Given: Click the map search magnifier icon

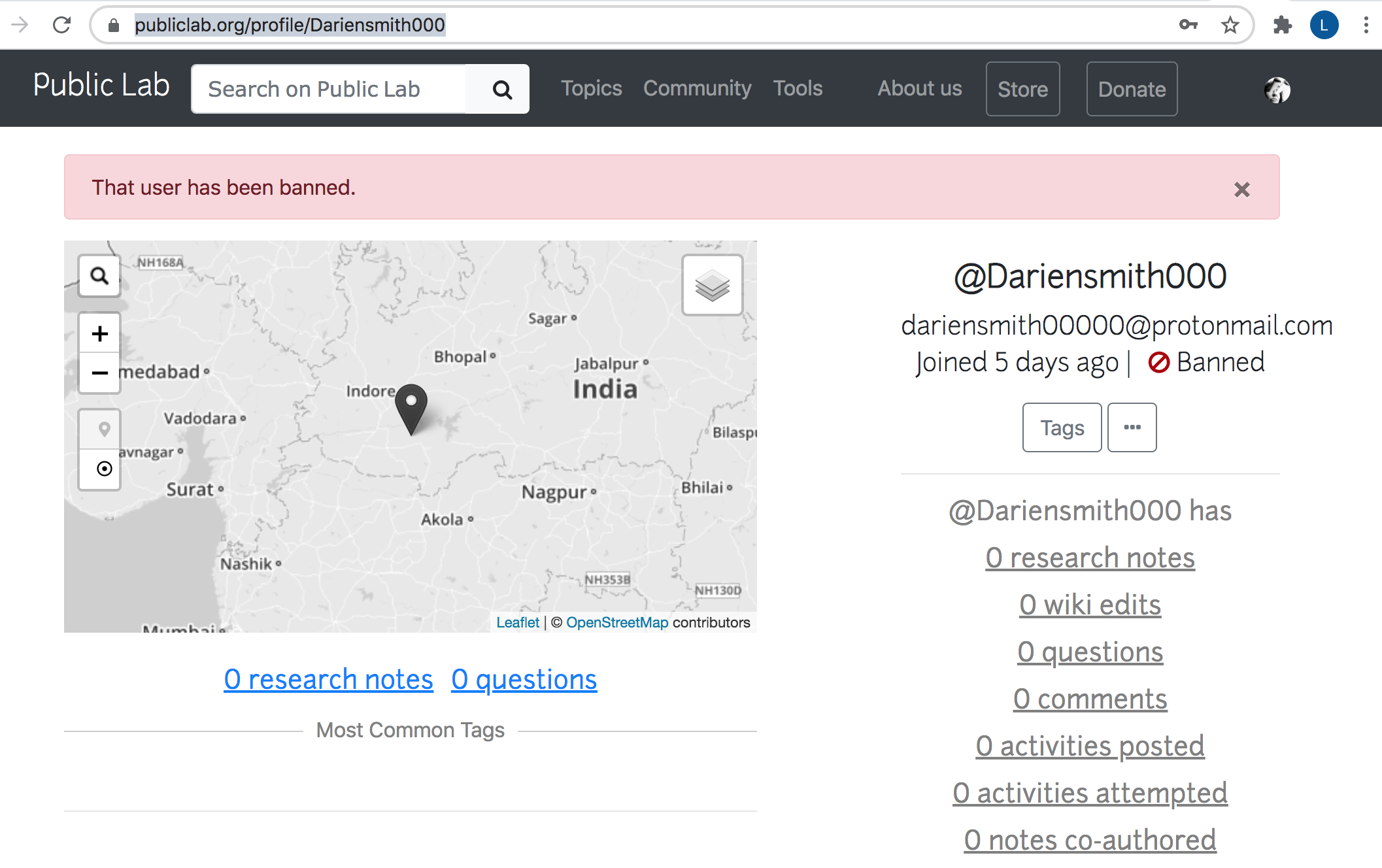Looking at the screenshot, I should click(x=99, y=276).
